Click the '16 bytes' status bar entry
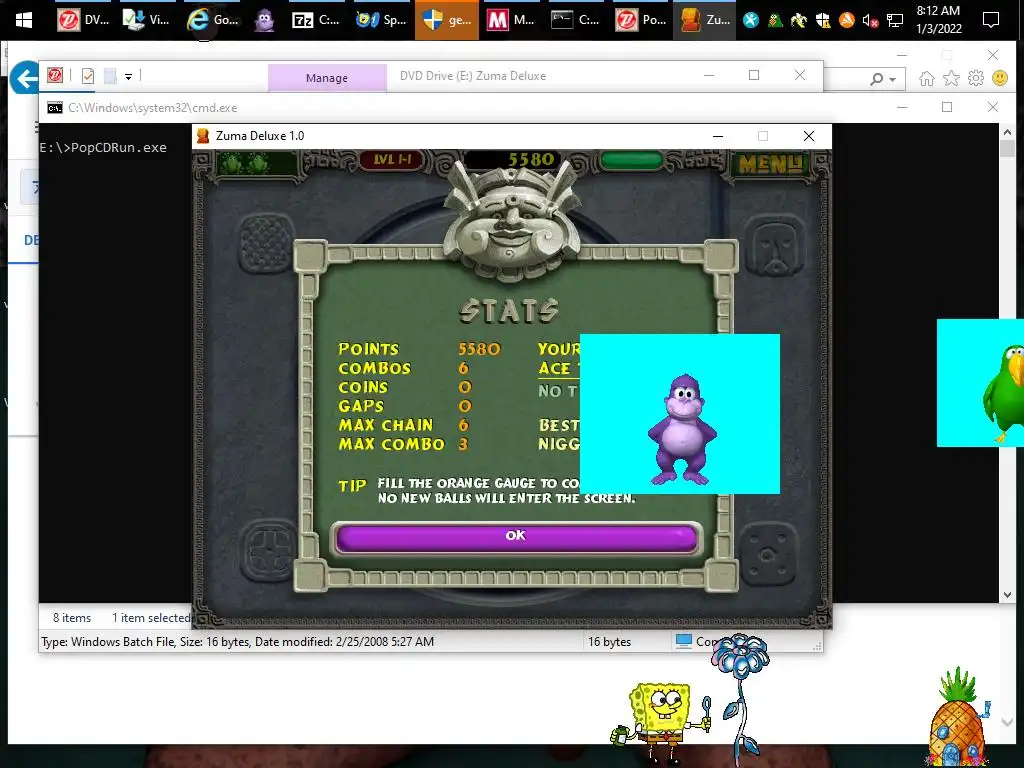The width and height of the screenshot is (1024, 768). point(609,642)
